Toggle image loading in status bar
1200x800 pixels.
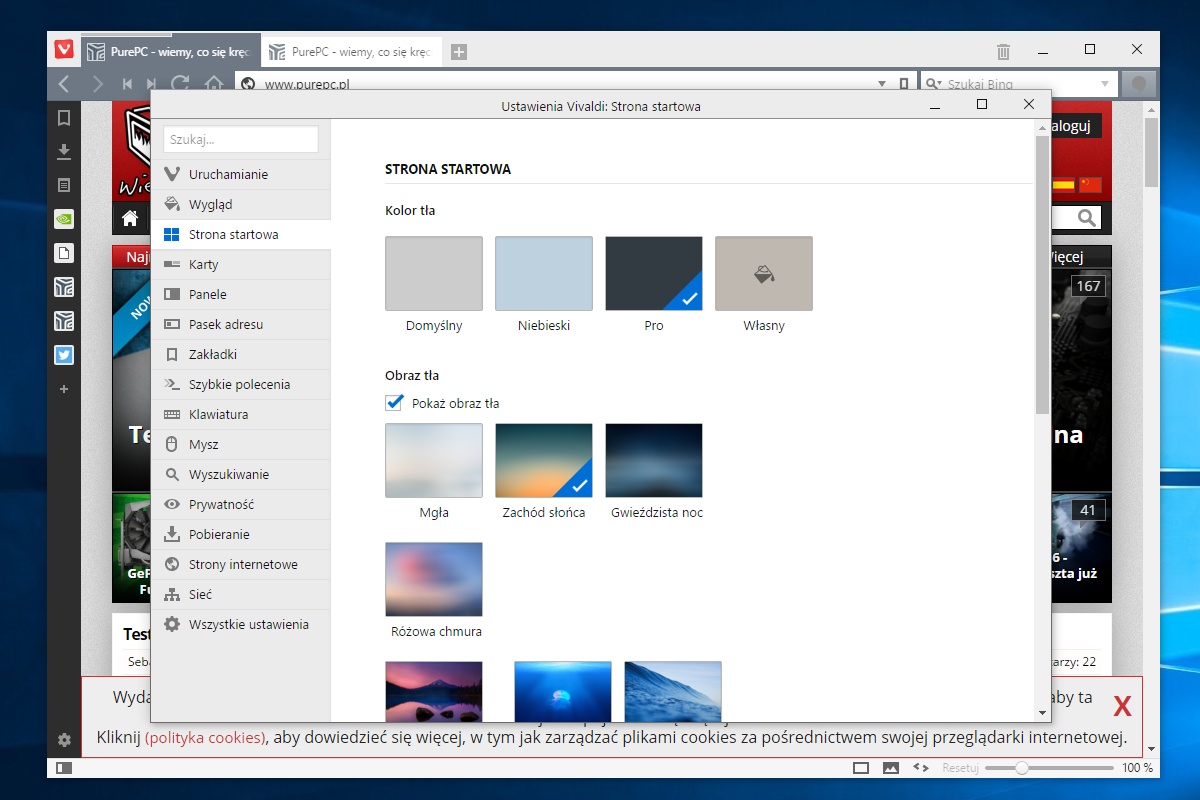click(x=890, y=768)
